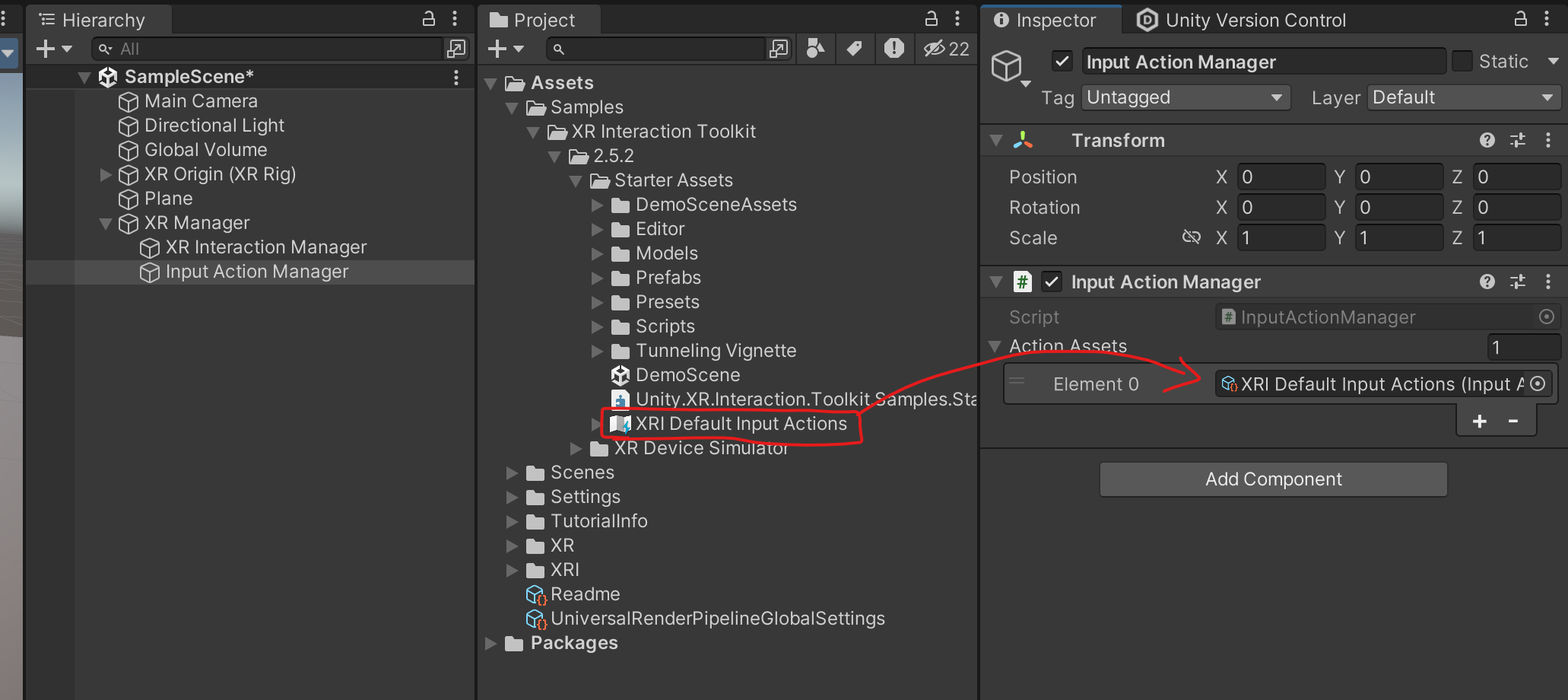The width and height of the screenshot is (1568, 700).
Task: Toggle hidden packages visibility (22)
Action: (x=947, y=49)
